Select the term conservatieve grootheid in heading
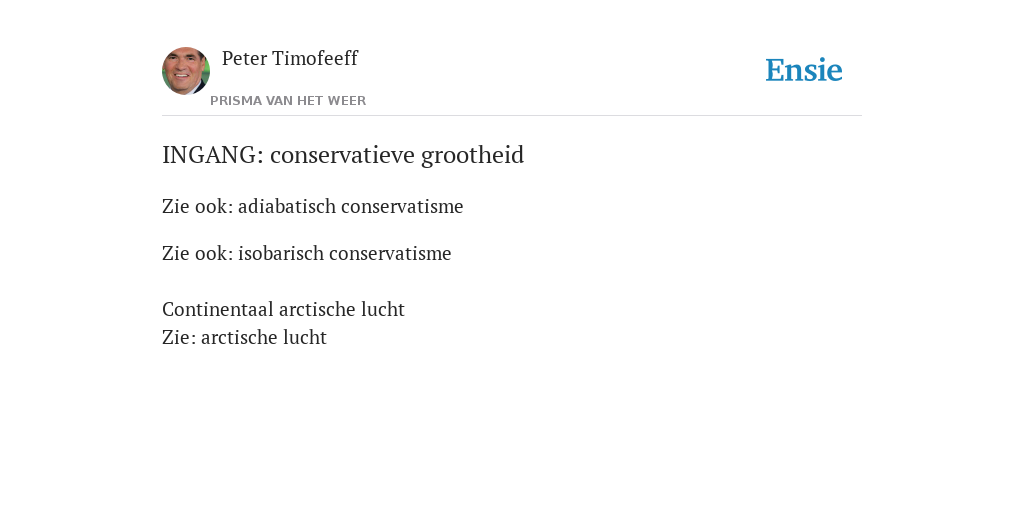Image resolution: width=1024 pixels, height=512 pixels. pyautogui.click(x=397, y=155)
